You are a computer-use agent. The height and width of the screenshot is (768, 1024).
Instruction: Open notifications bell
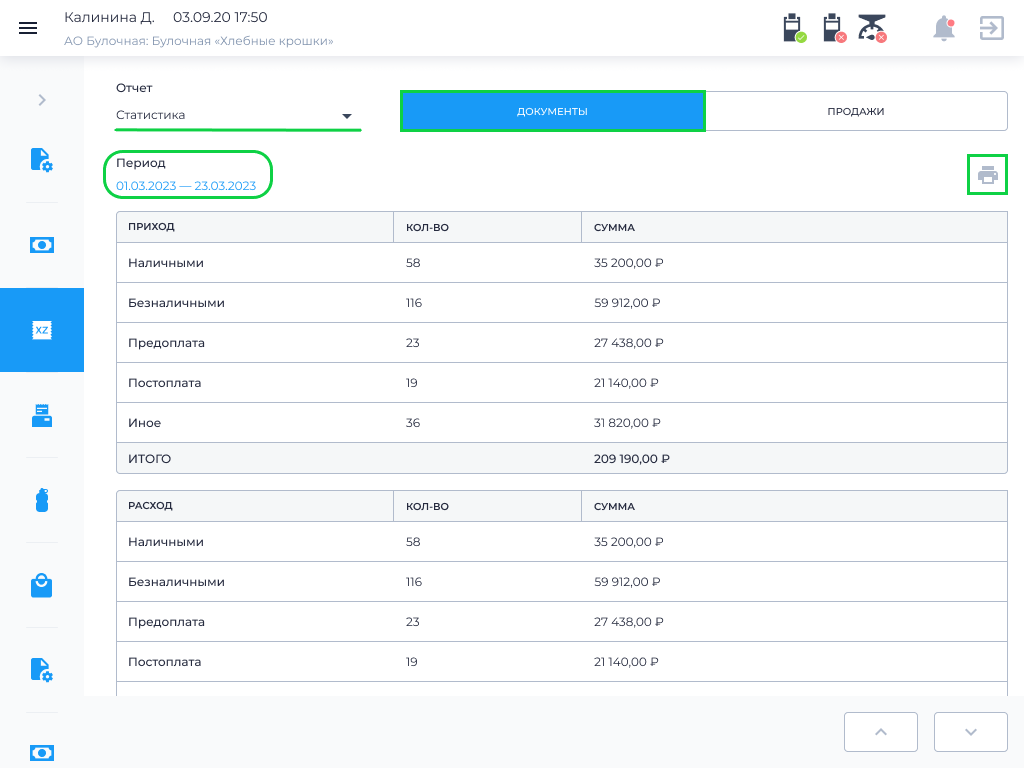(x=943, y=28)
